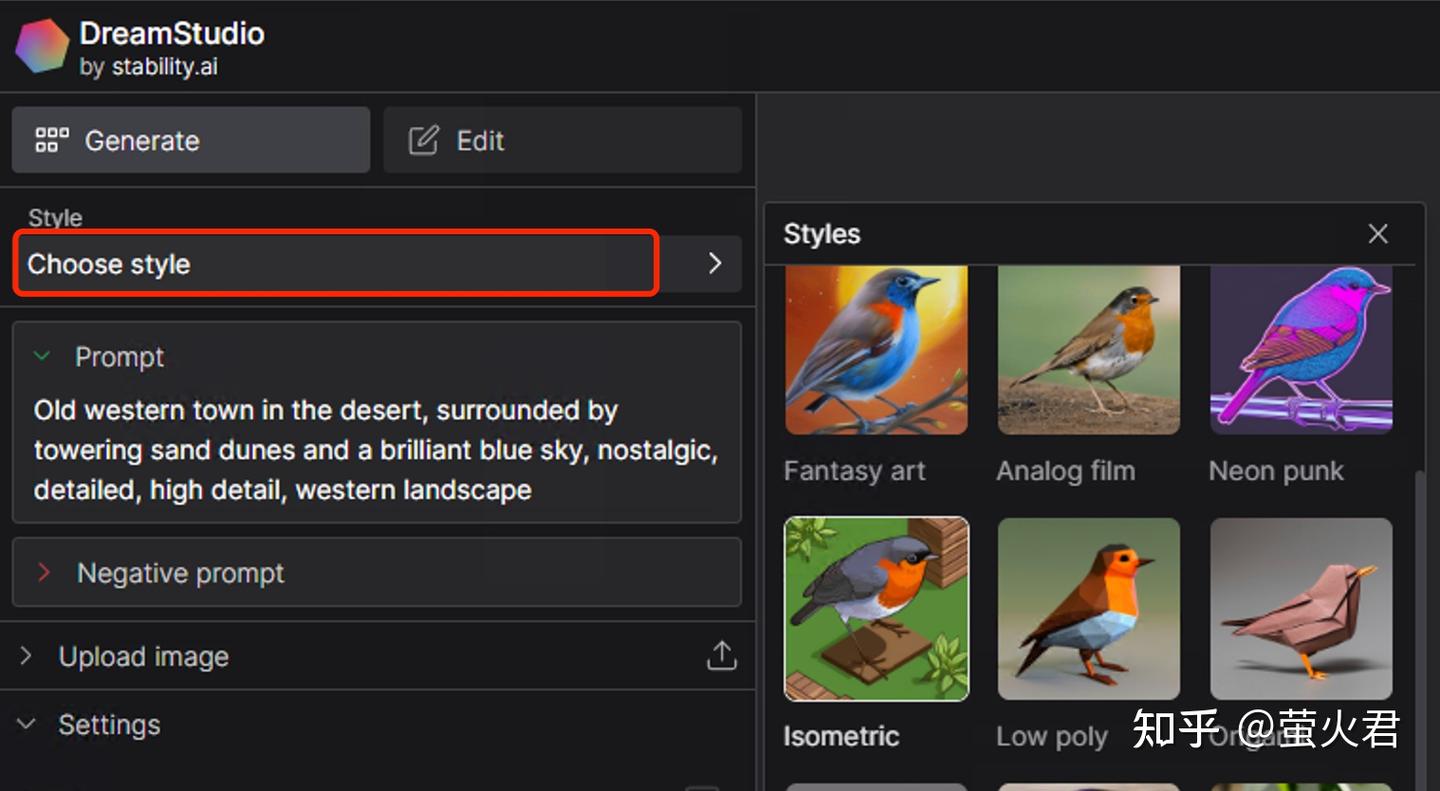The width and height of the screenshot is (1440, 791).
Task: Select the Low poly style
Action: [1088, 608]
